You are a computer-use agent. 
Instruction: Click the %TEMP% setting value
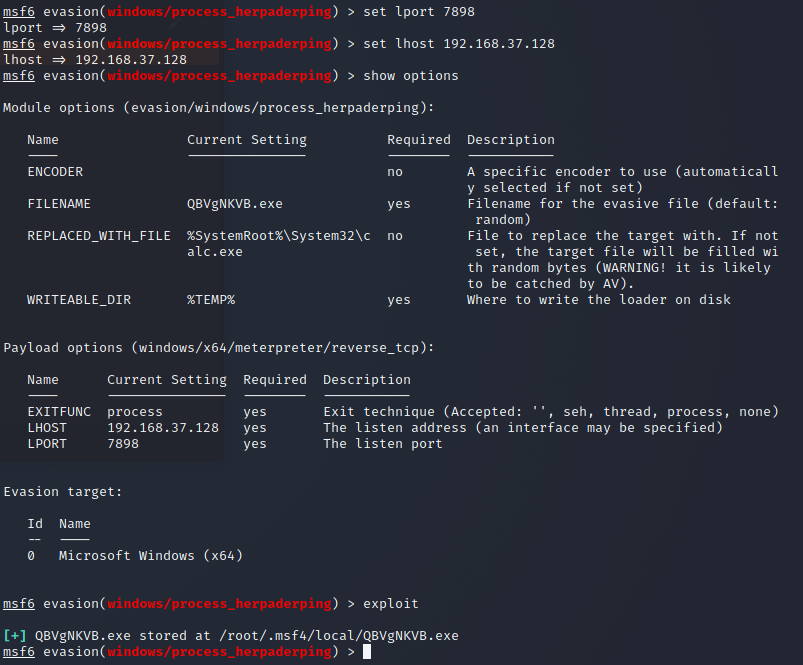[x=211, y=299]
